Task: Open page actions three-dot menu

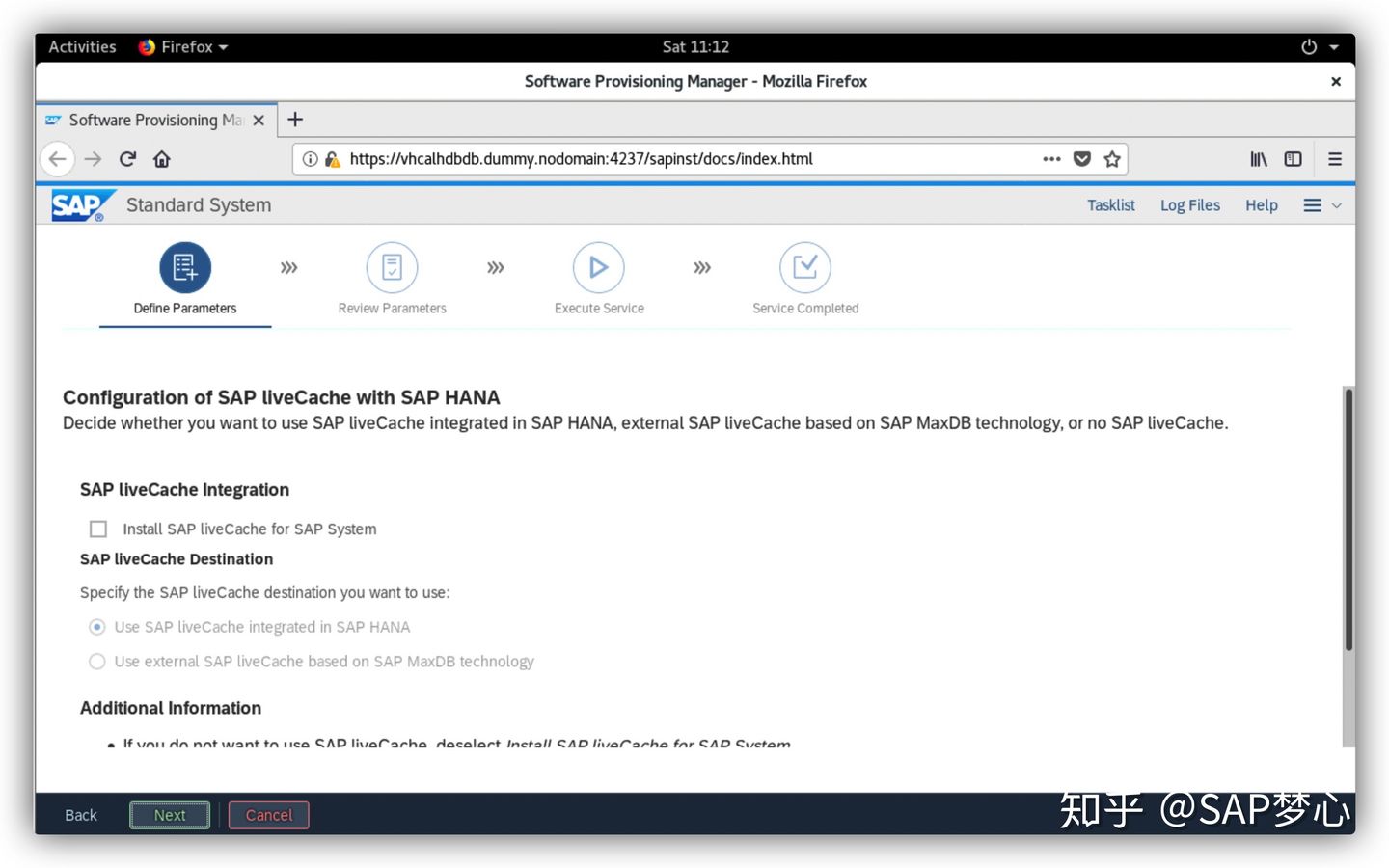Action: click(1051, 159)
